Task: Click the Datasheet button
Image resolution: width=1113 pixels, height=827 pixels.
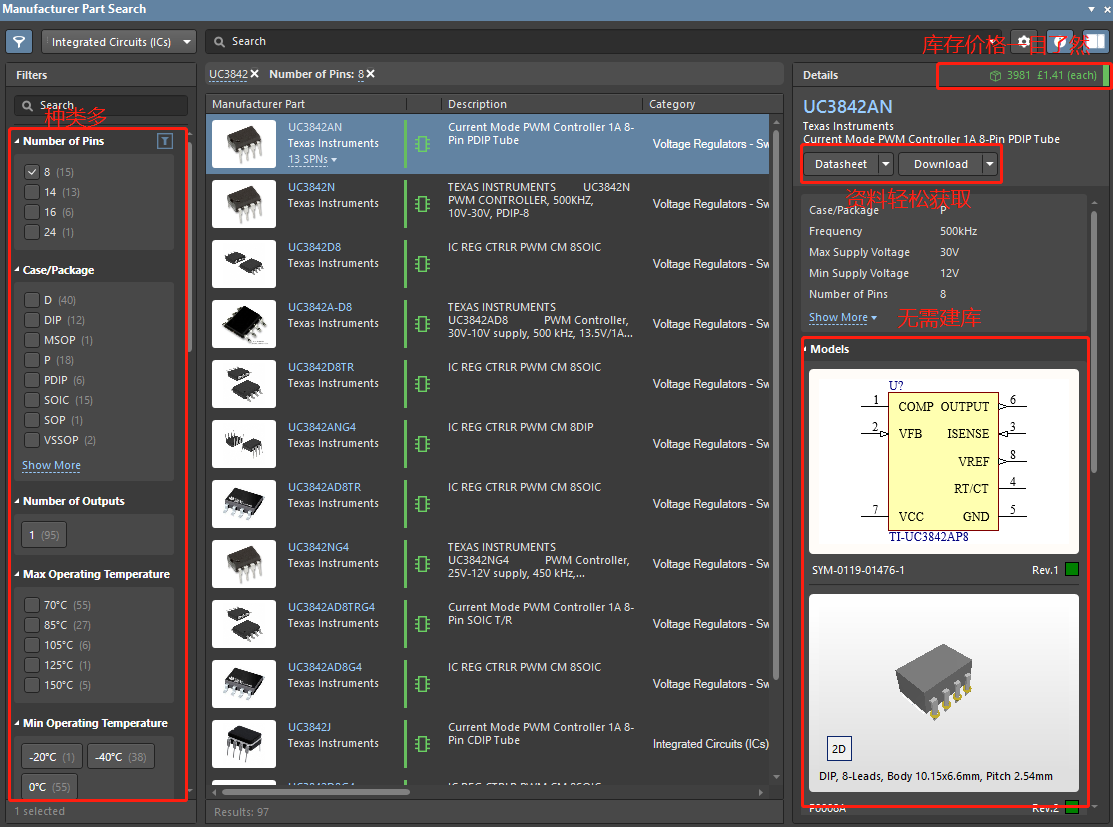Action: pyautogui.click(x=840, y=164)
